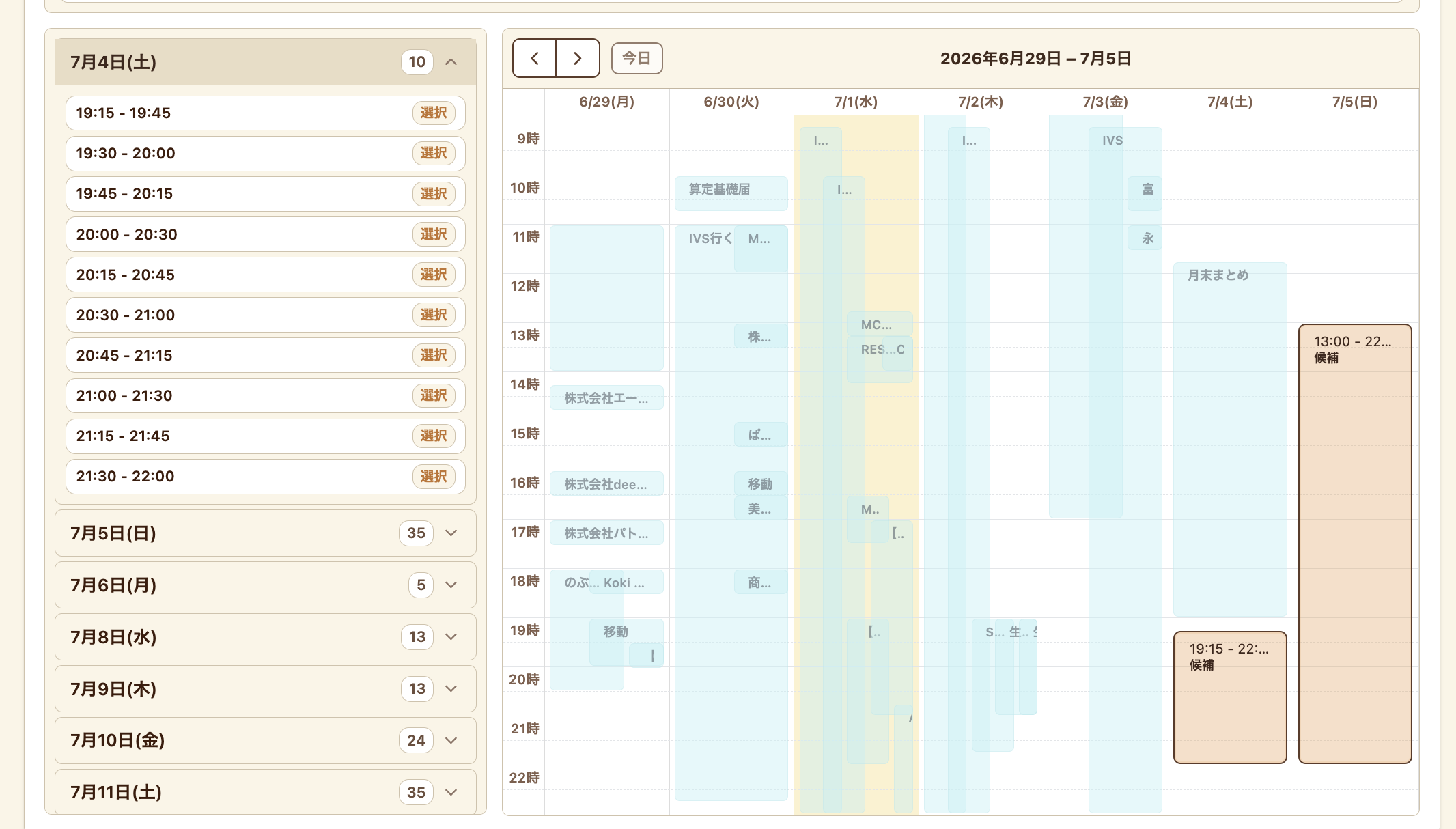The width and height of the screenshot is (1456, 829).
Task: Open the ぱ... event at 15時 on 6/30
Action: coord(761,434)
